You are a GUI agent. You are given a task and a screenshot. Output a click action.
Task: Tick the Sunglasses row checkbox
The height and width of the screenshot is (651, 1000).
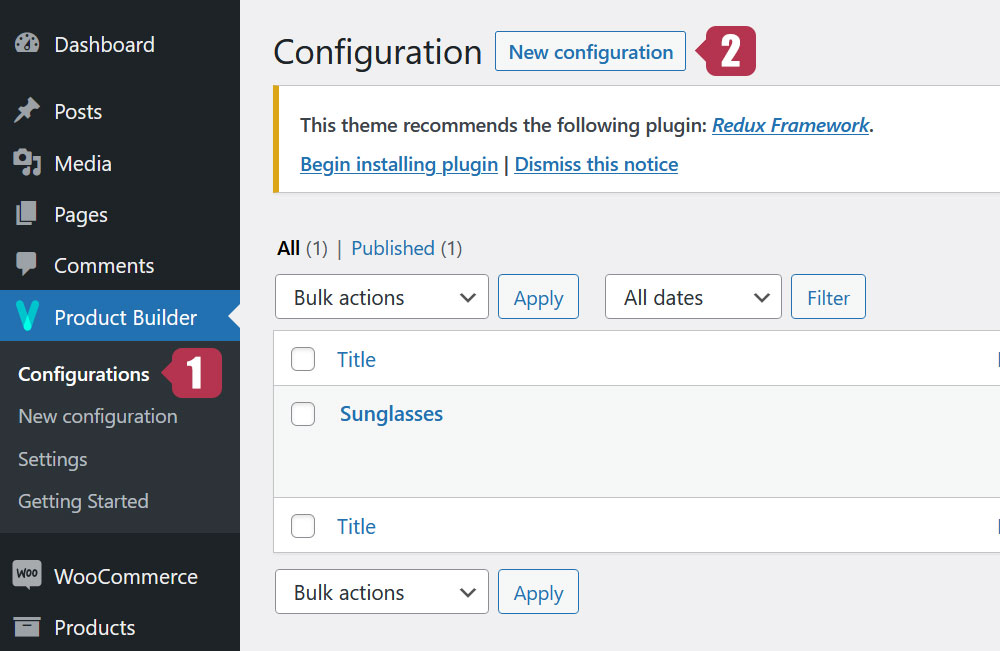tap(303, 414)
